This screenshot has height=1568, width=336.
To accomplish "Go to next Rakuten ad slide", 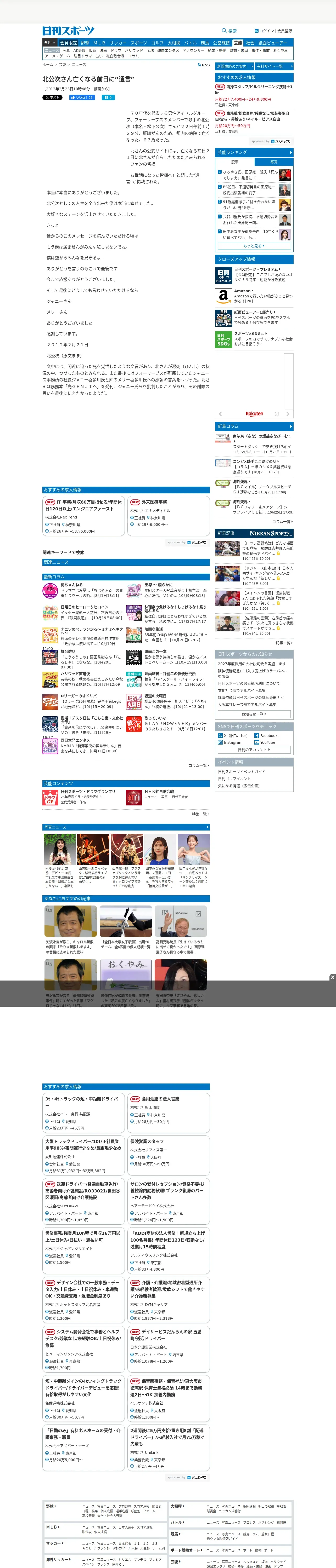I will coord(288,414).
